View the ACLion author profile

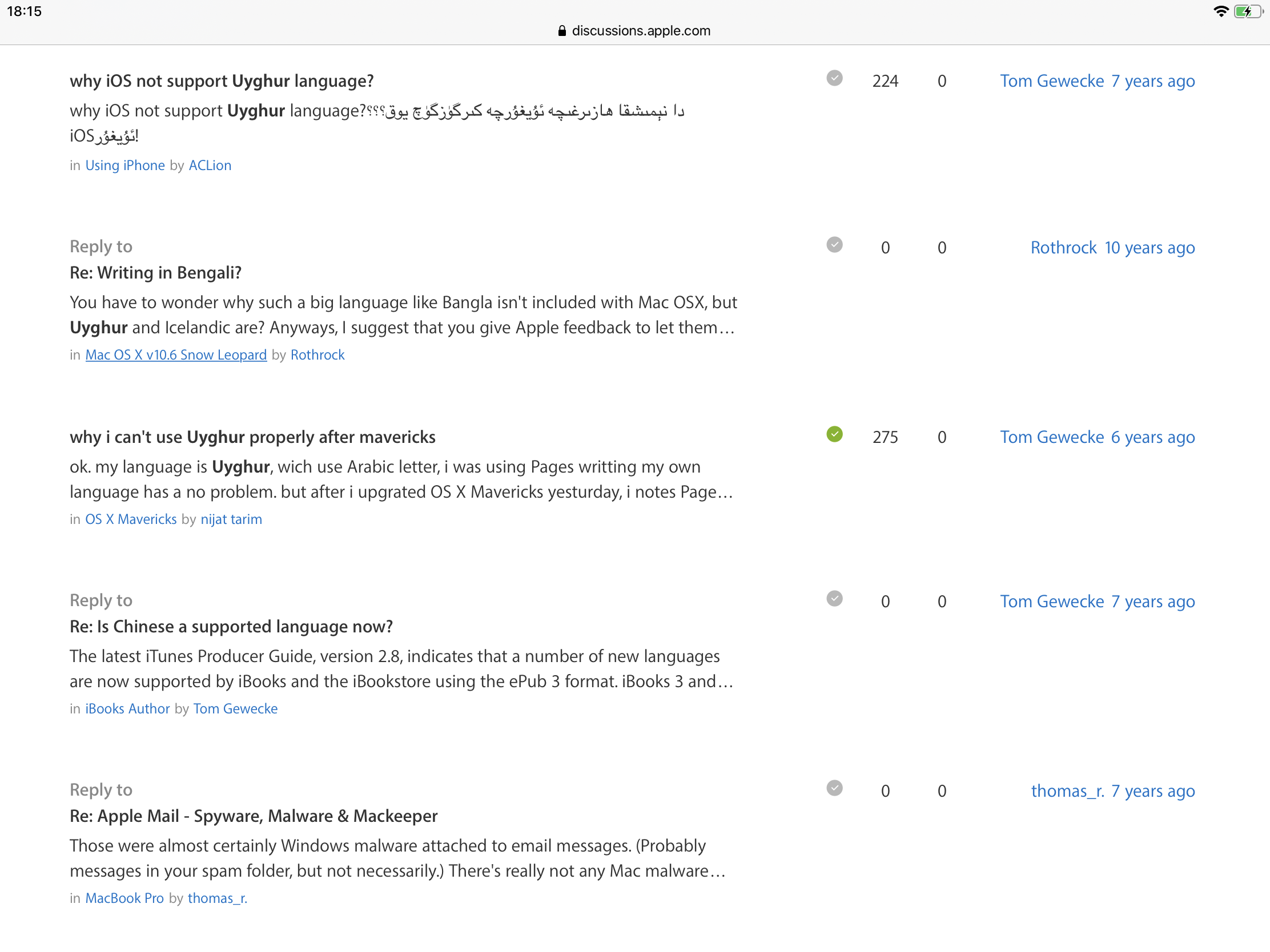point(210,166)
